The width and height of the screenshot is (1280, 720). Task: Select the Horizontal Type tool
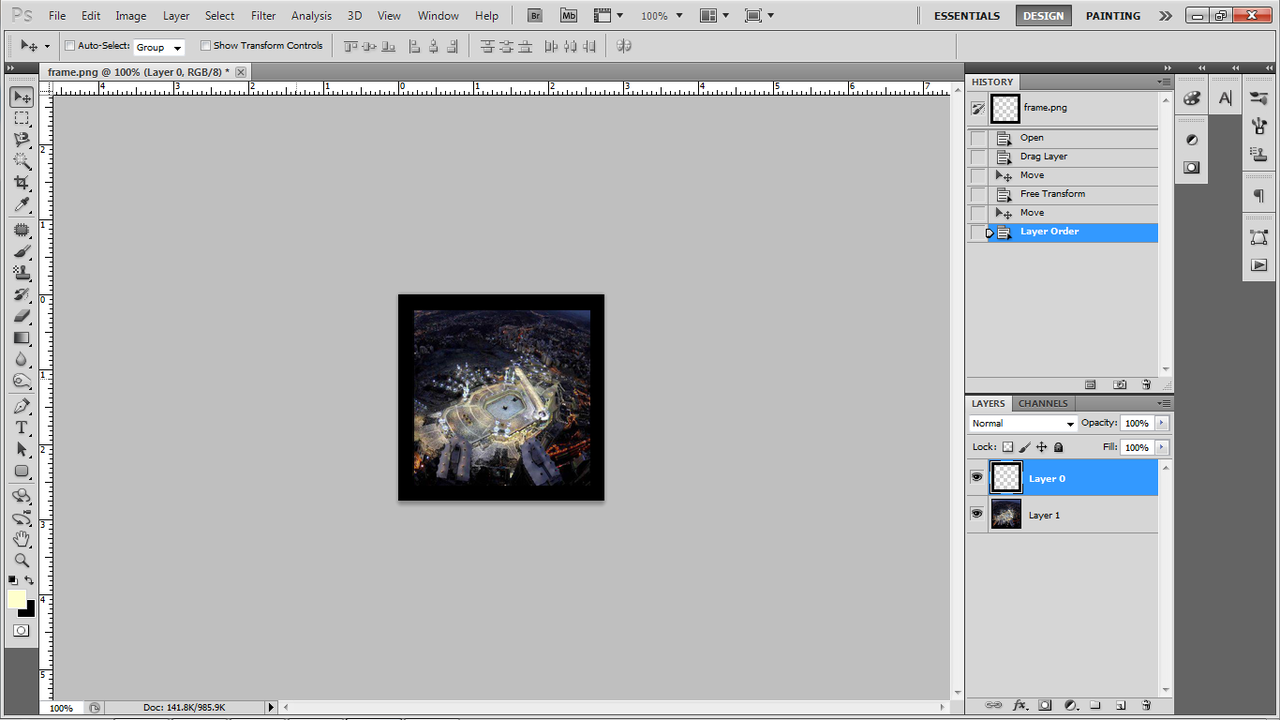21,427
